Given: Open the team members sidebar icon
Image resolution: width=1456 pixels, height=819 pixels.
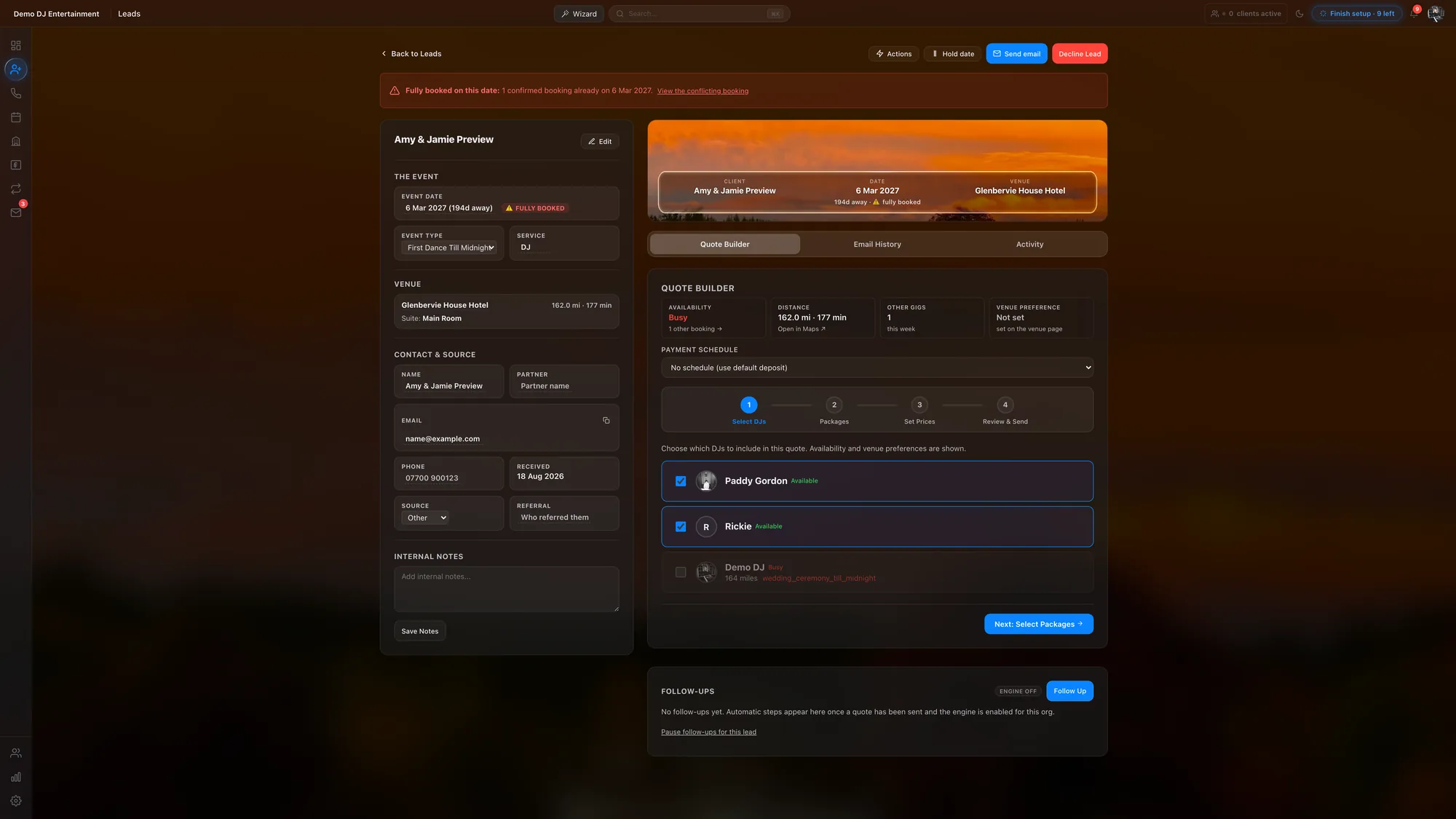Looking at the screenshot, I should coord(15,753).
